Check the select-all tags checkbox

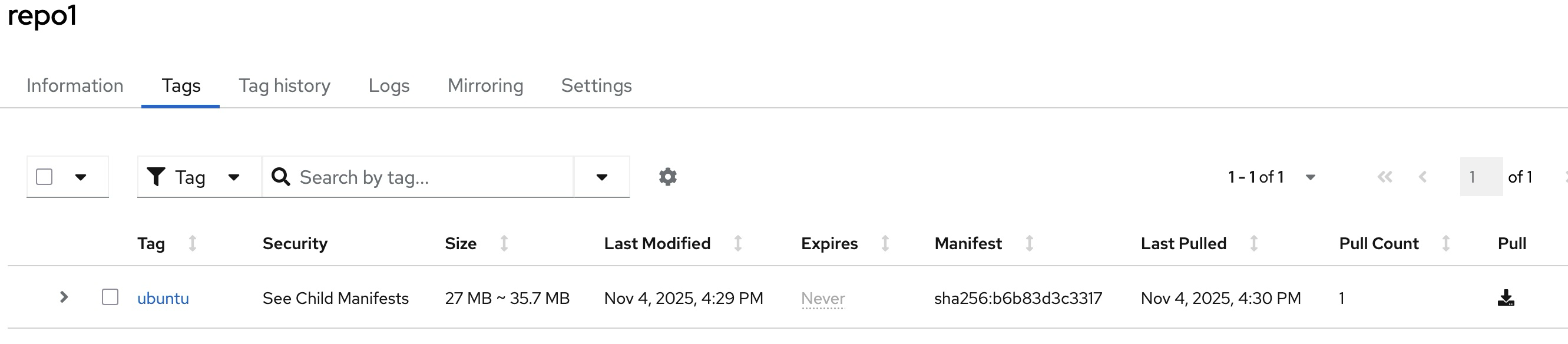[44, 177]
